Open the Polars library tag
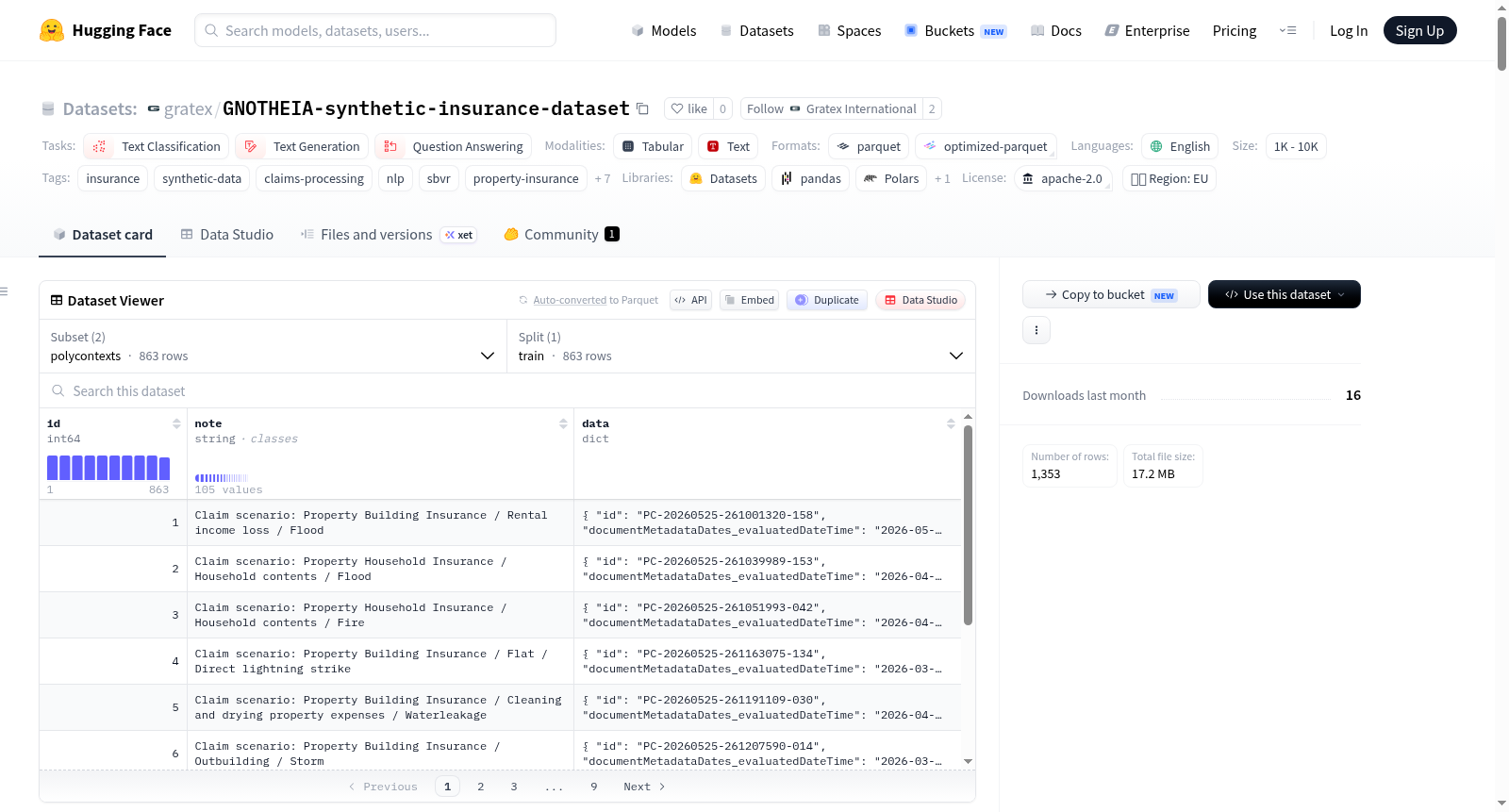 [891, 178]
